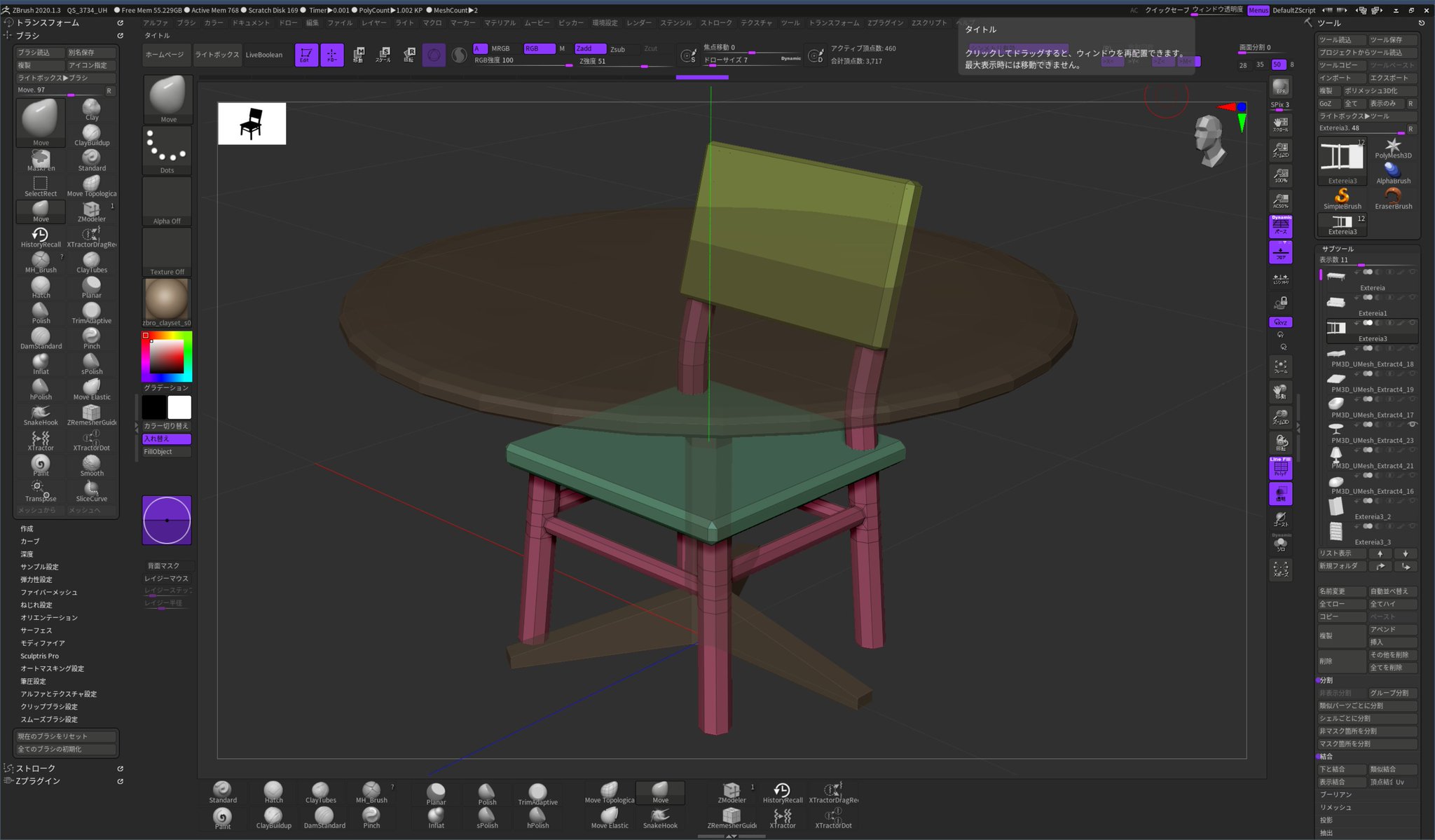This screenshot has width=1435, height=840.
Task: Expand the オートマスキング設定 section
Action: coord(52,668)
